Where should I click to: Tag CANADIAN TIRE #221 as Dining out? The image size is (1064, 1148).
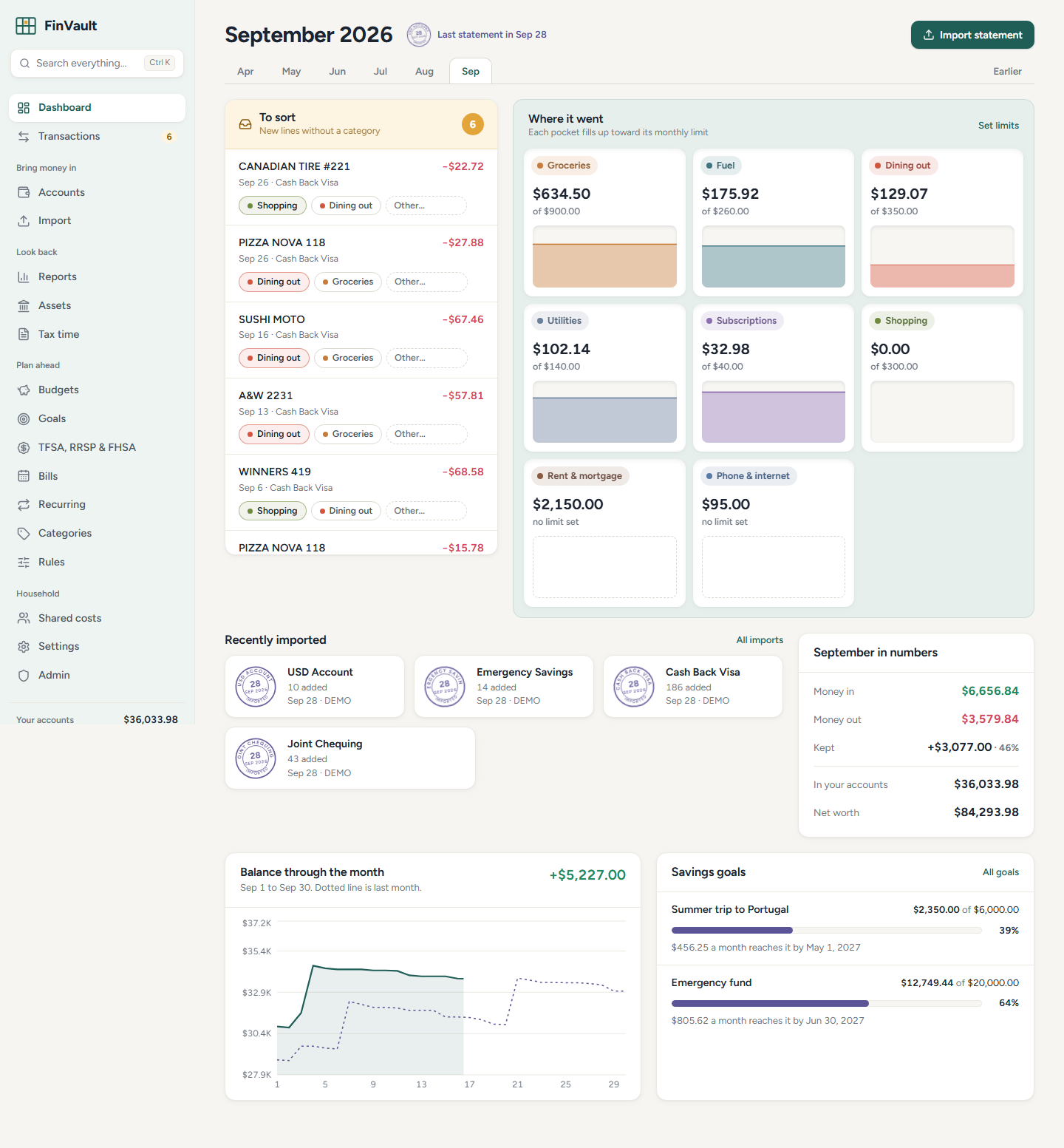pos(346,206)
